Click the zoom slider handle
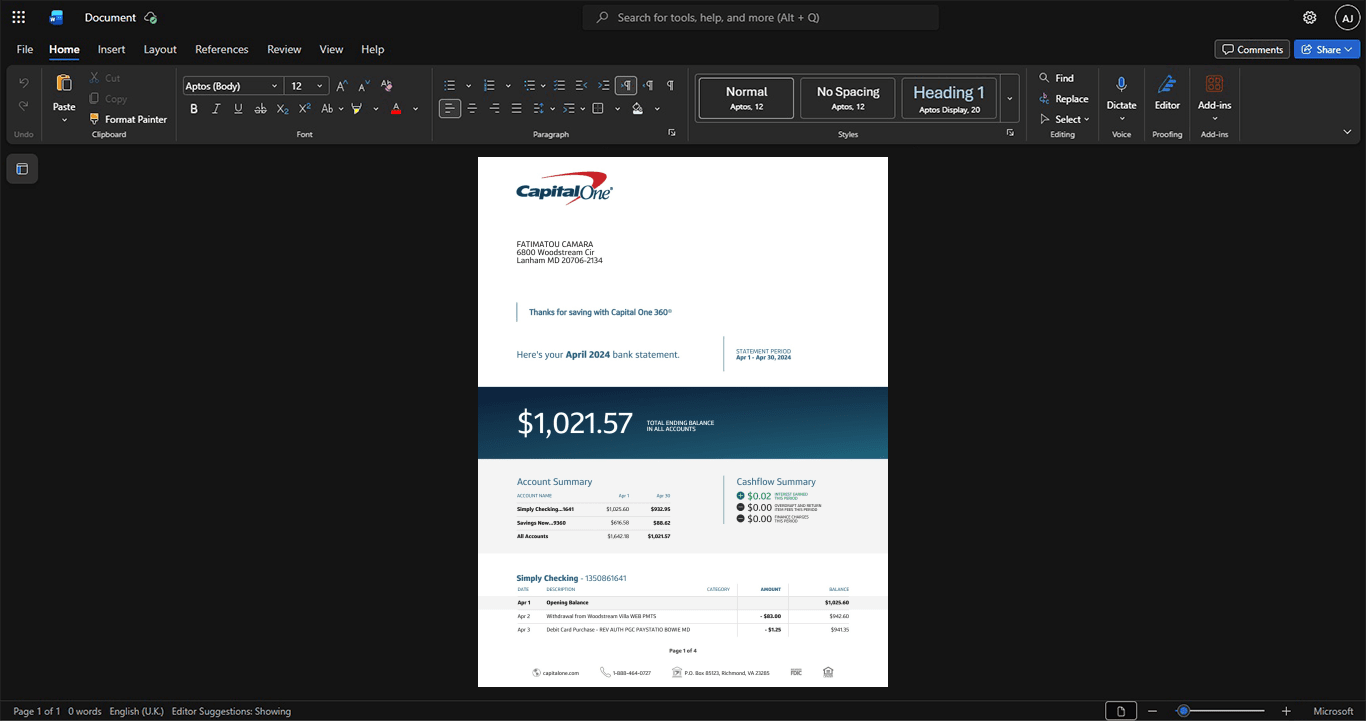 coord(1183,711)
